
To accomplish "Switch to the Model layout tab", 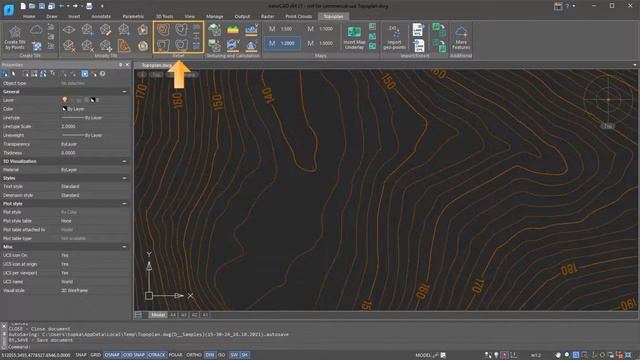I will [158, 315].
